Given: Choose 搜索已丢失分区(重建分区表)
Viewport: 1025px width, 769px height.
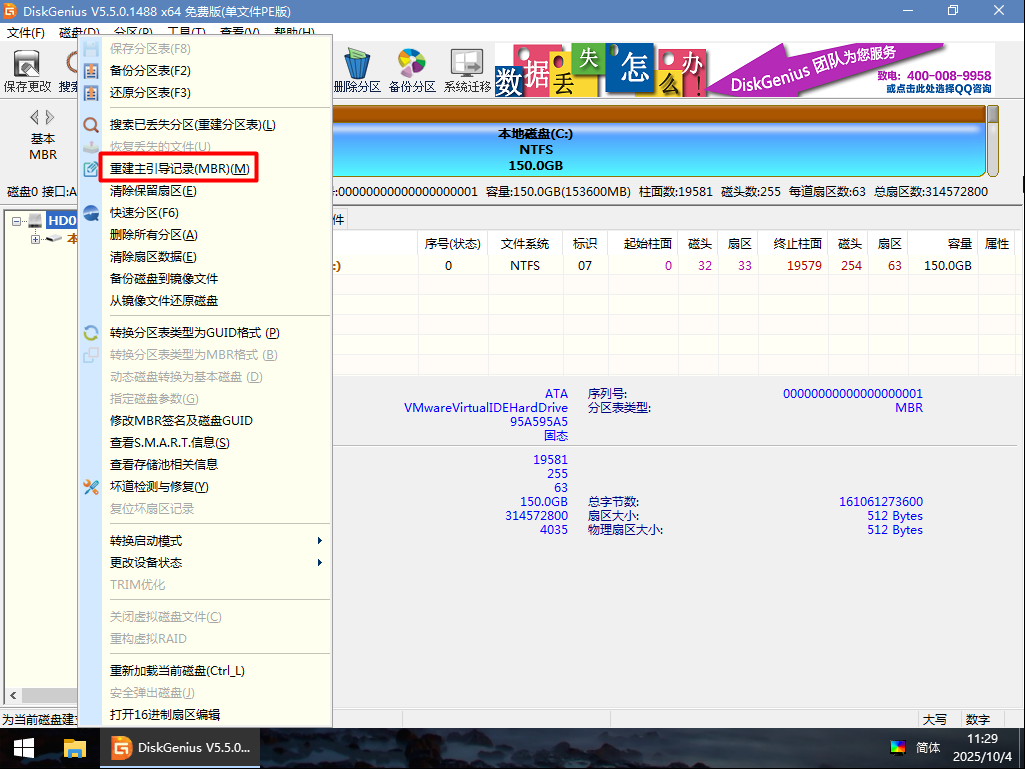Looking at the screenshot, I should tap(193, 124).
